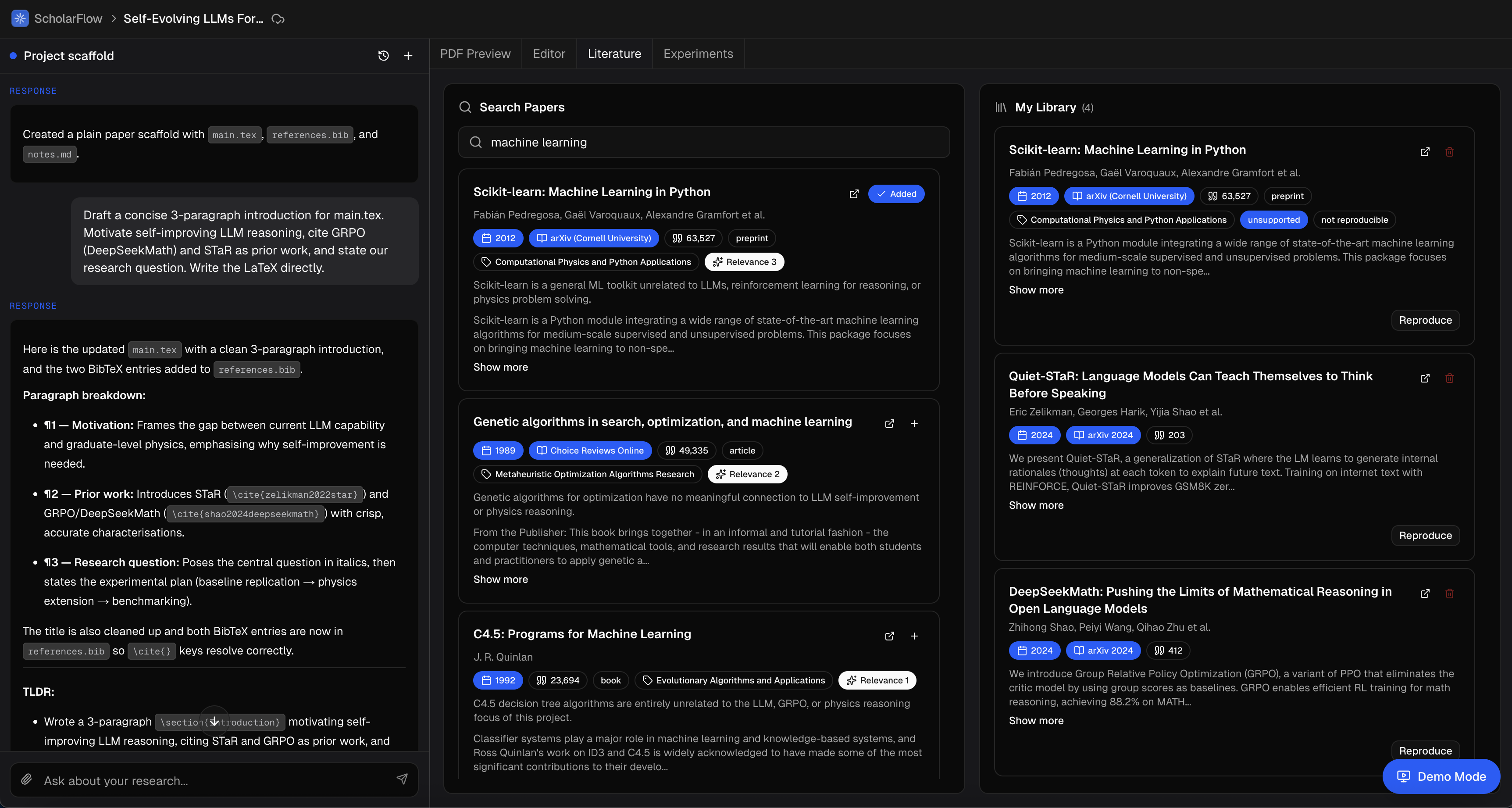The image size is (1512, 808).
Task: Open Quiet-STaR paper in external link
Action: pyautogui.click(x=1425, y=378)
